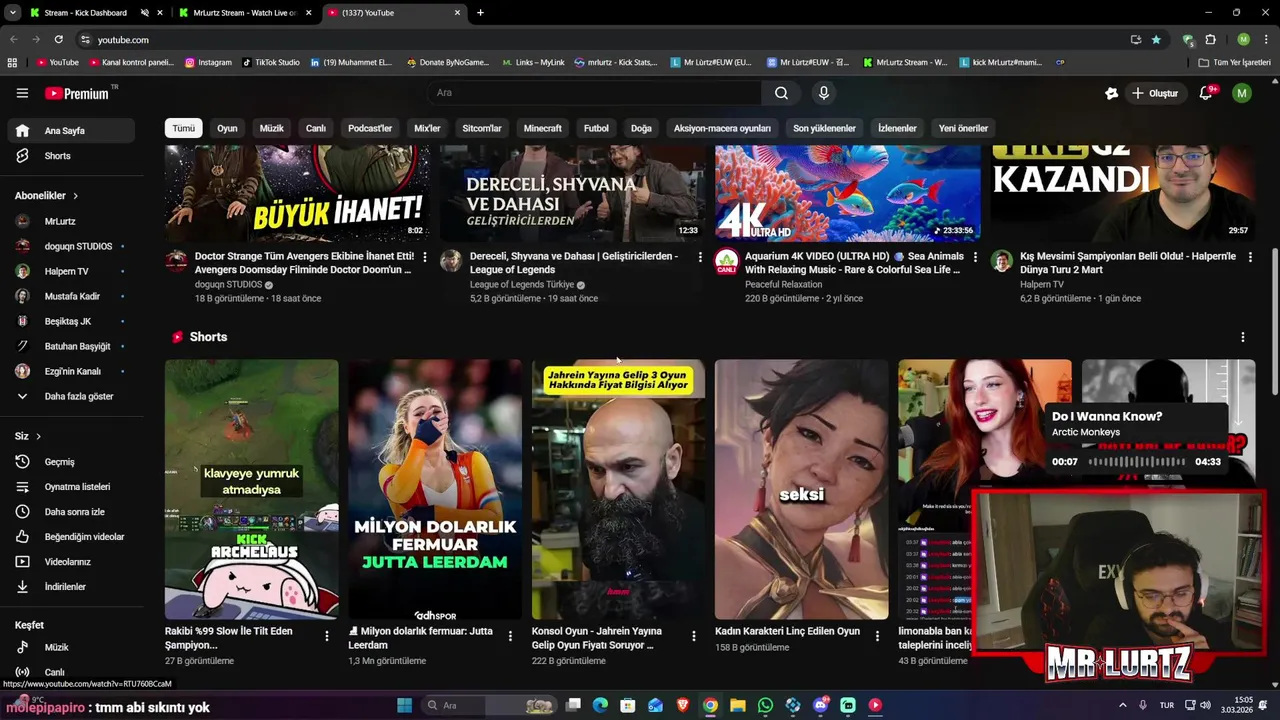Open more options for Aquarium 4K video
This screenshot has width=1280, height=720.
(975, 257)
